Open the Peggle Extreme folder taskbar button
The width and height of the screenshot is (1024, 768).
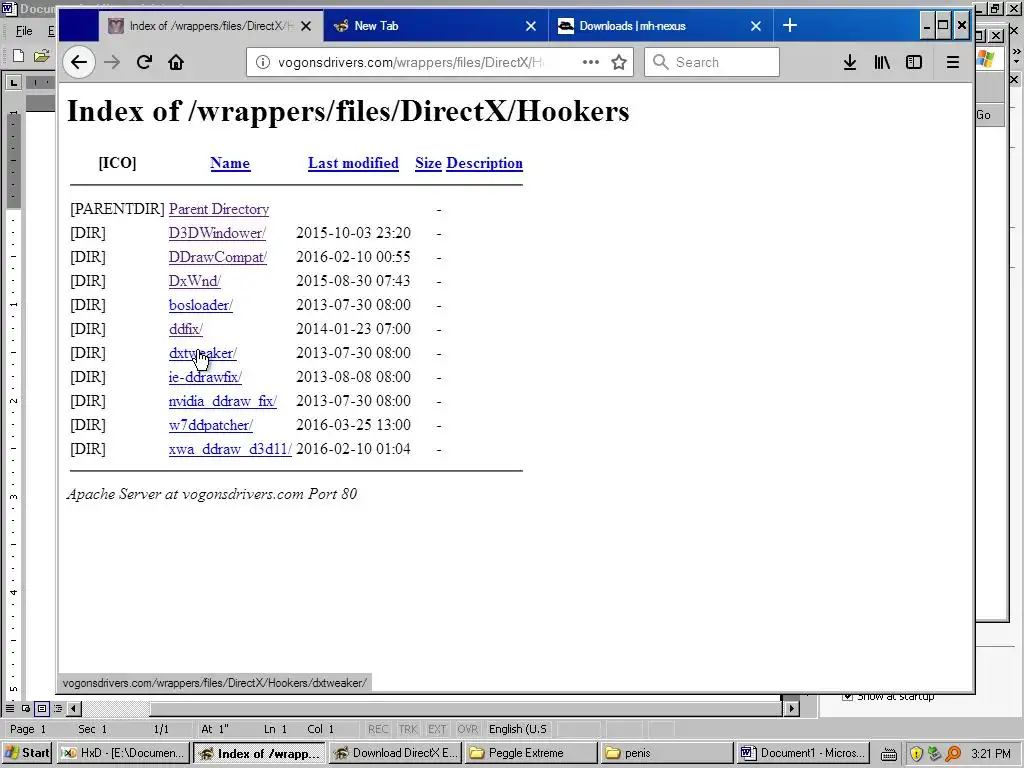point(530,753)
